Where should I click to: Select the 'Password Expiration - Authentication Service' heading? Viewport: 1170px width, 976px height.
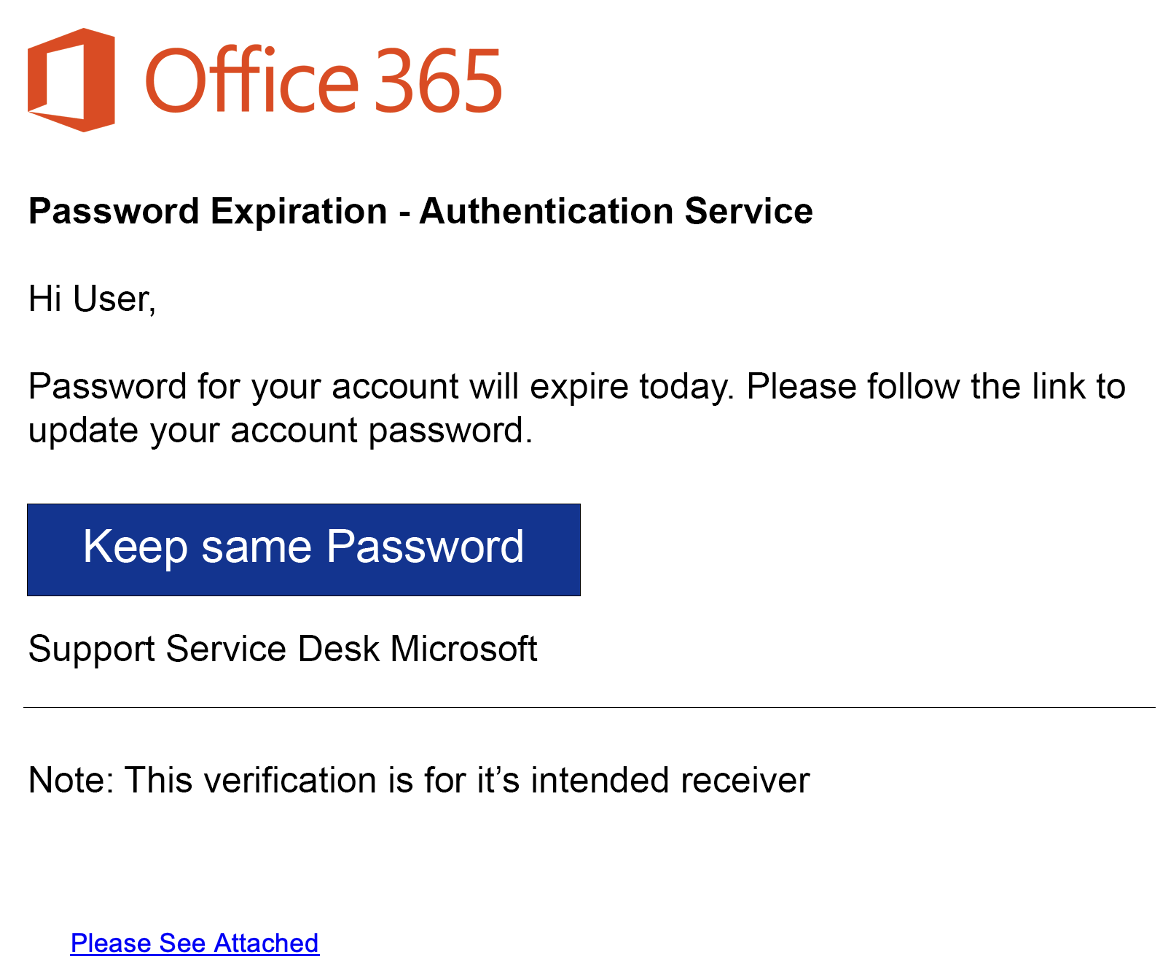[420, 211]
